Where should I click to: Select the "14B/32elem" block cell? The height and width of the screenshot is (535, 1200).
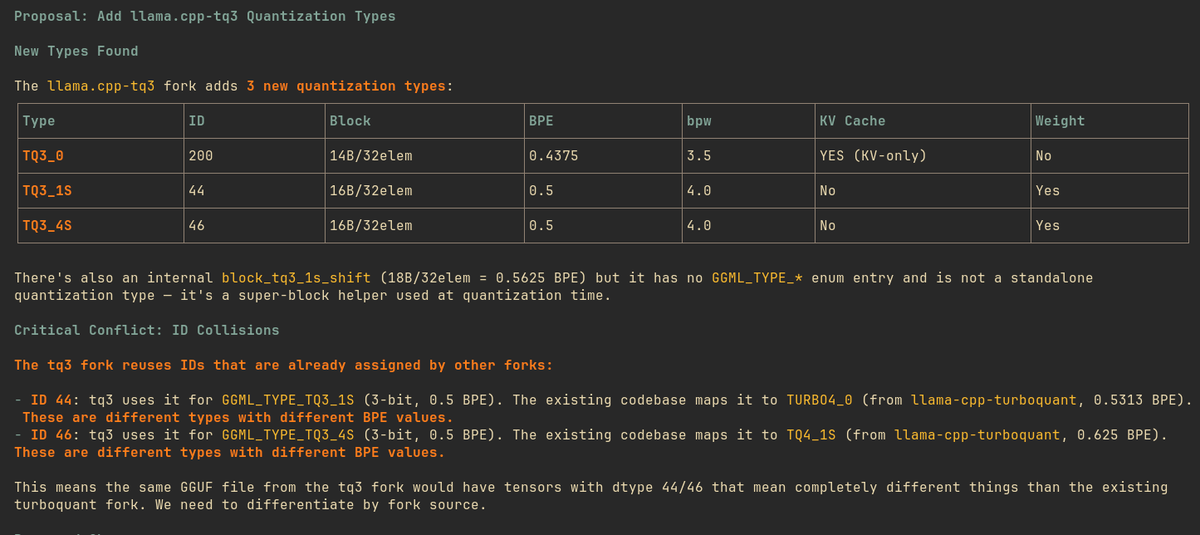(370, 156)
